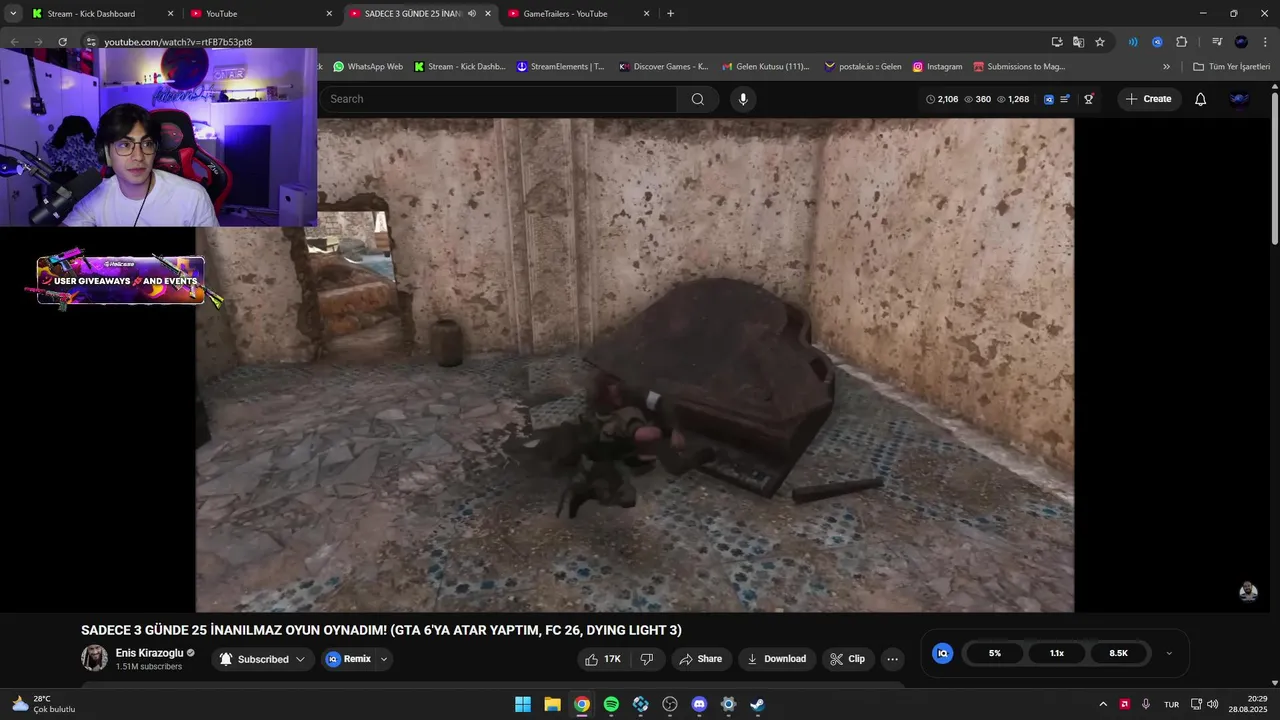Open the tab search dropdown arrow
The width and height of the screenshot is (1280, 720).
13,14
